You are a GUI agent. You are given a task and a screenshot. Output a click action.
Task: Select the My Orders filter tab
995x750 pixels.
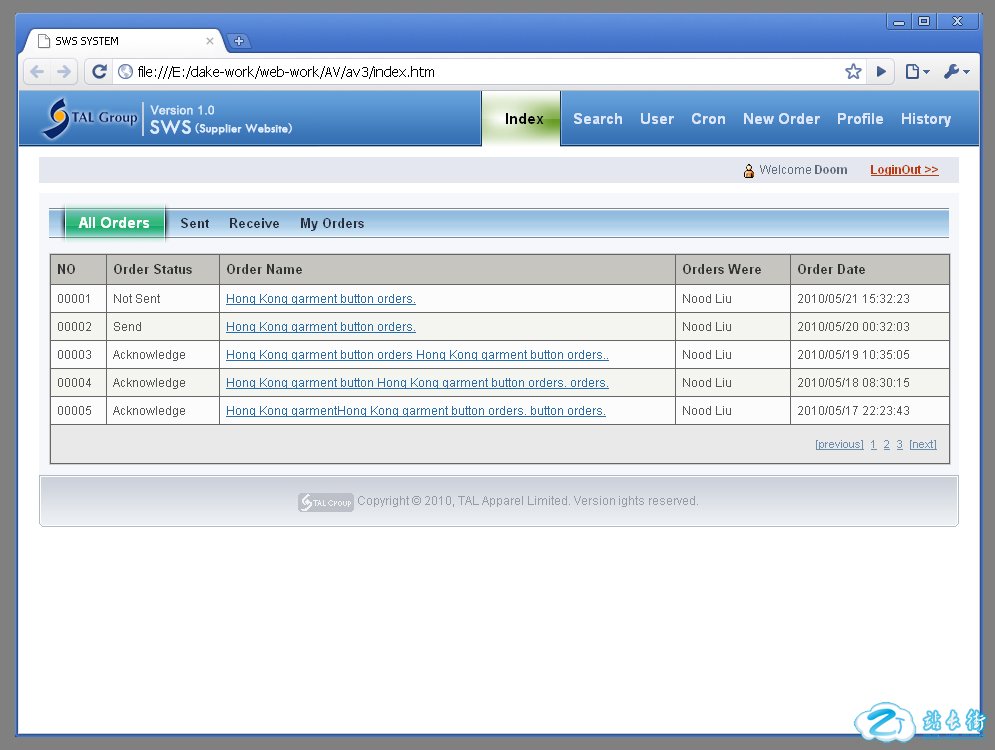coord(332,224)
